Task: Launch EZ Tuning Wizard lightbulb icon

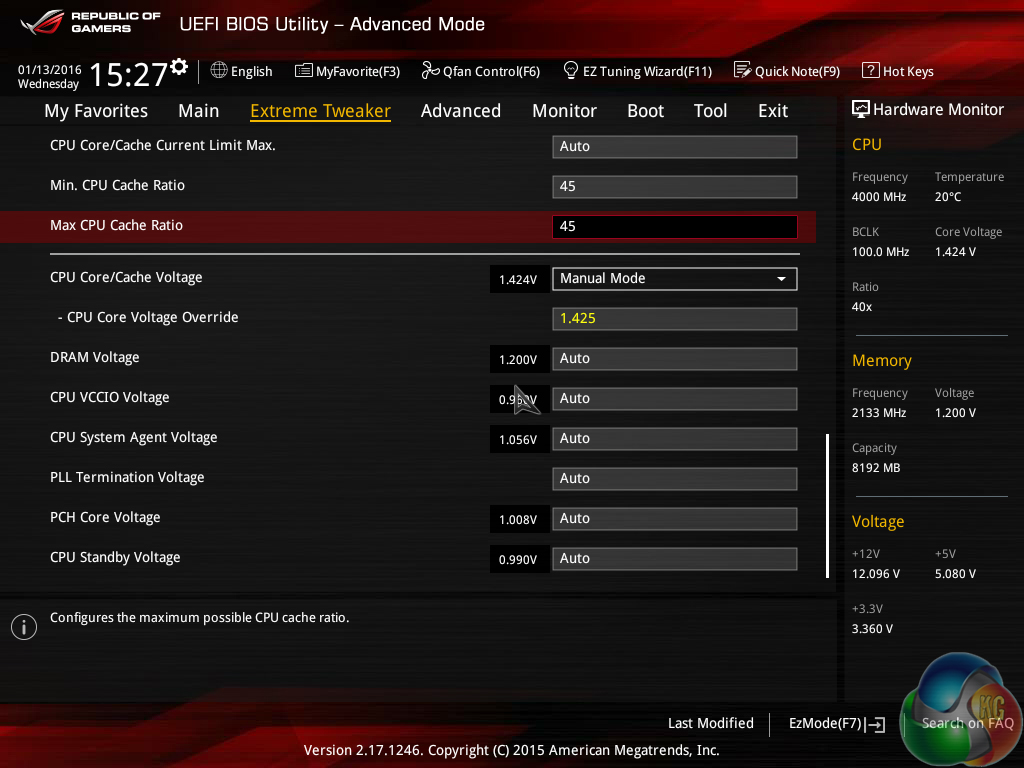Action: tap(571, 70)
